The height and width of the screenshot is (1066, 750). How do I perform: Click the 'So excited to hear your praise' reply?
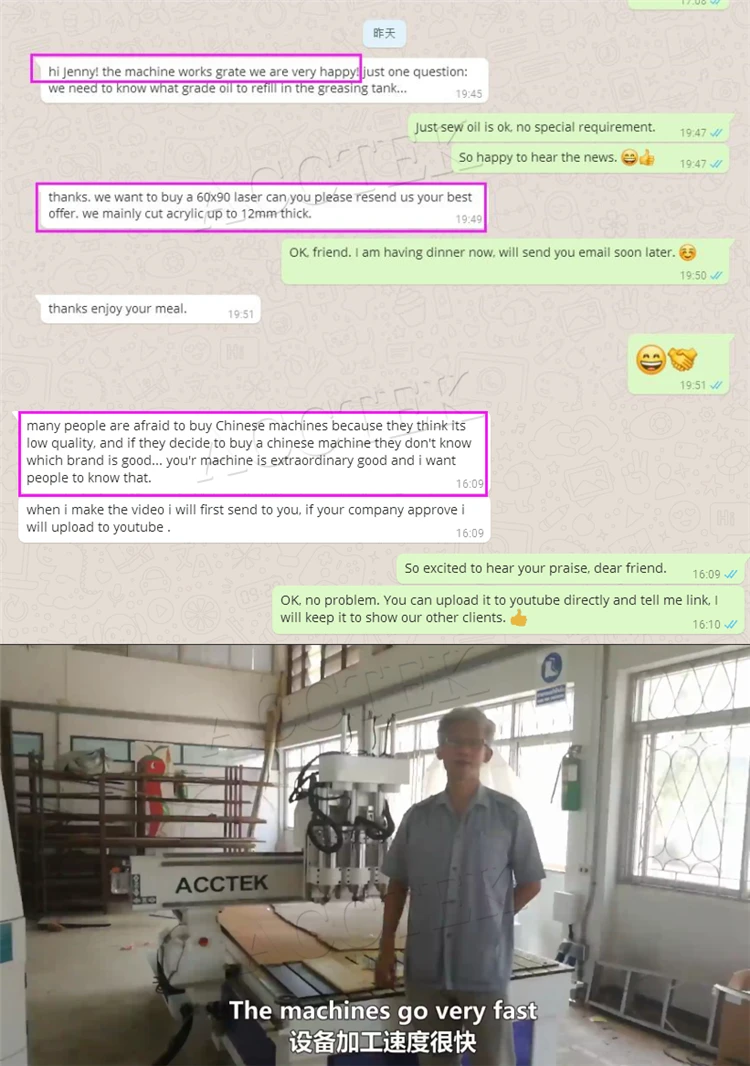569,569
